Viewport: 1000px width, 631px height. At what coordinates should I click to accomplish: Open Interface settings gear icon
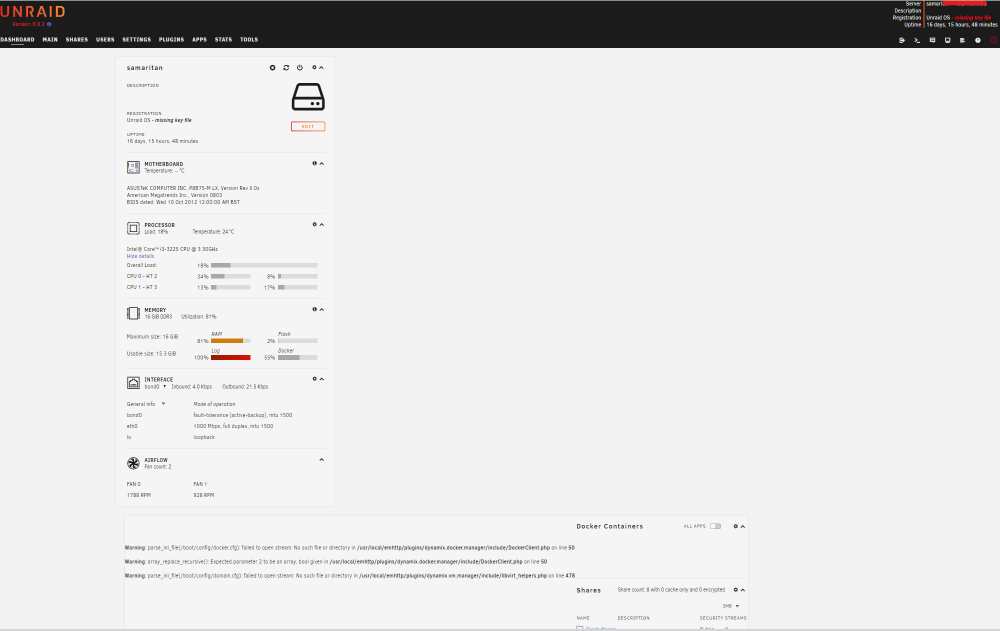pyautogui.click(x=314, y=379)
